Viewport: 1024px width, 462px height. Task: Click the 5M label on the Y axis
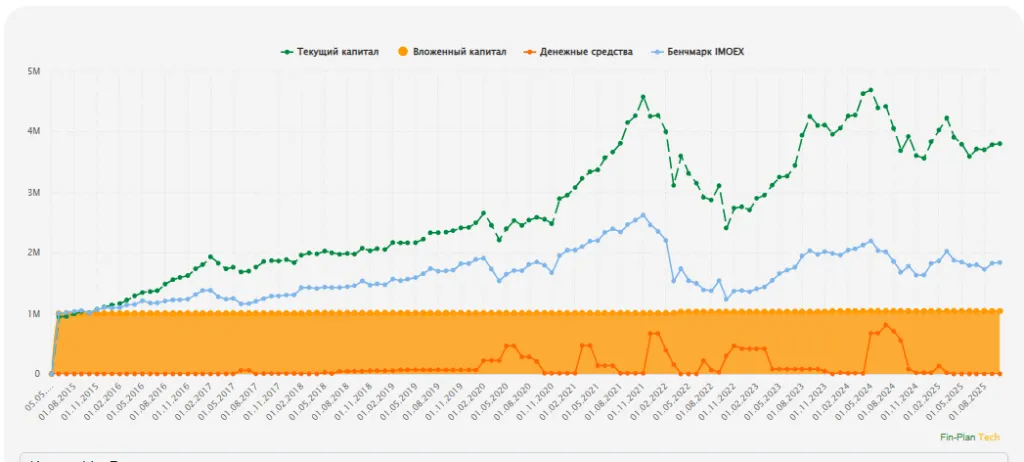[33, 71]
